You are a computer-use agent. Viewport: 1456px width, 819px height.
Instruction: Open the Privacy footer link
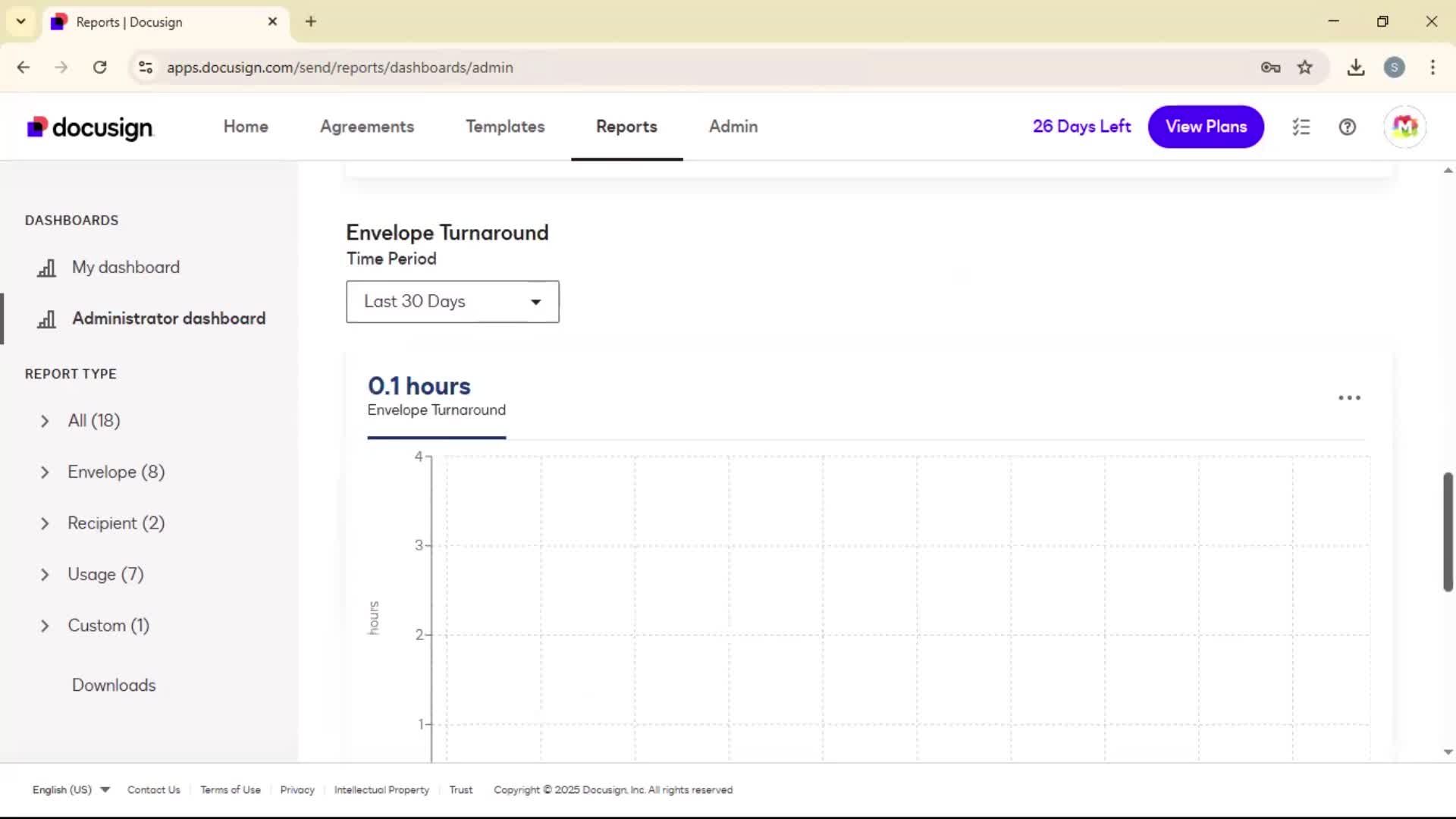(x=297, y=789)
